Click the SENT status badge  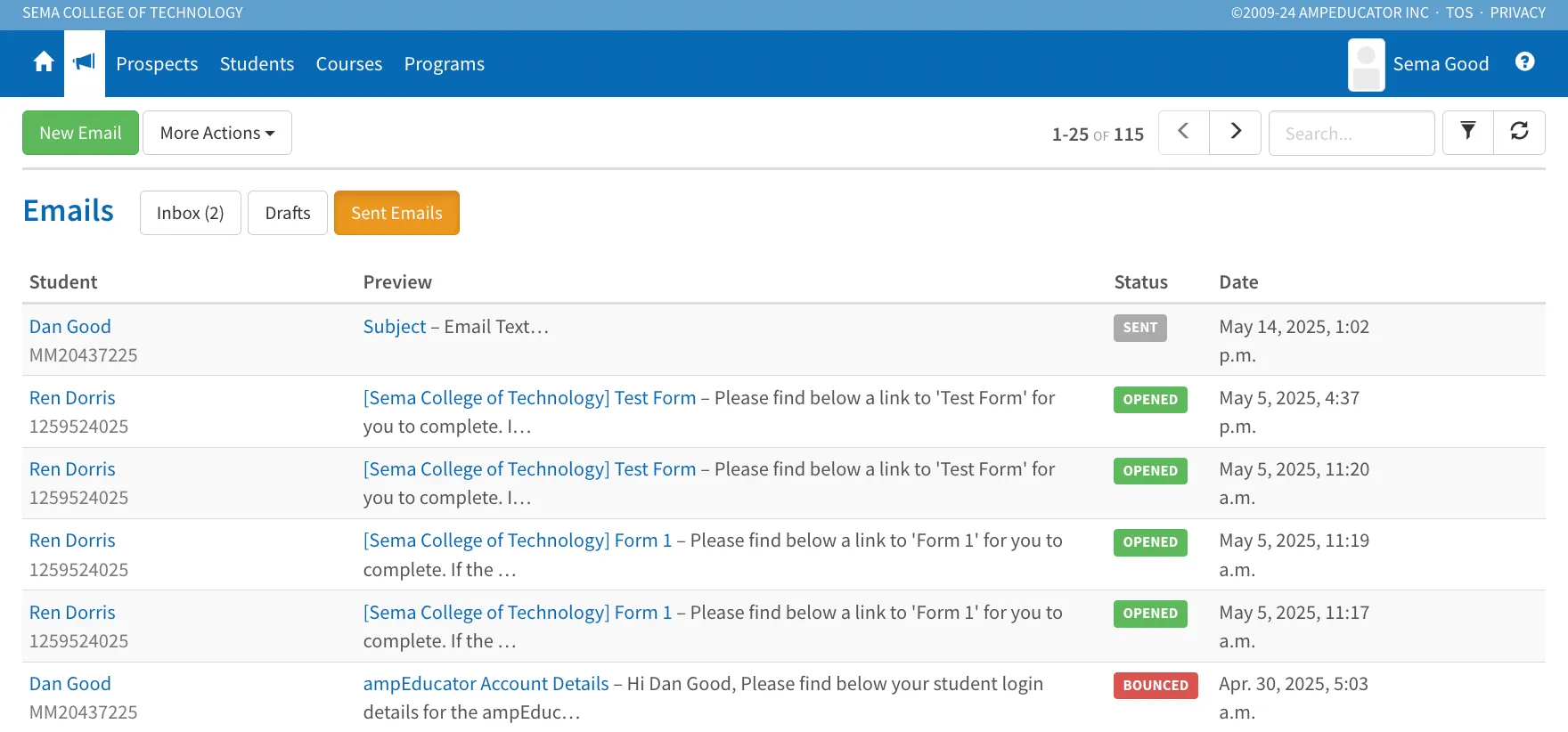click(x=1139, y=328)
